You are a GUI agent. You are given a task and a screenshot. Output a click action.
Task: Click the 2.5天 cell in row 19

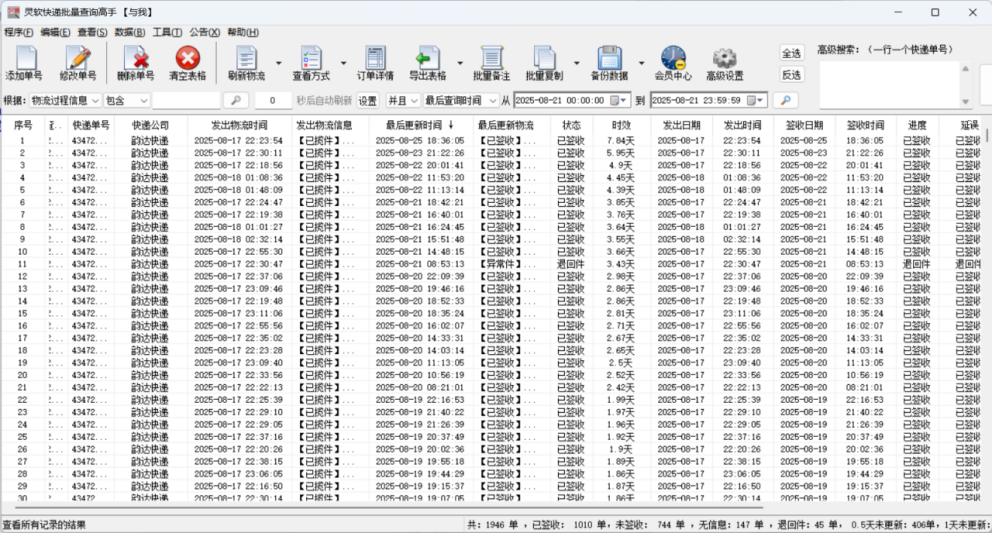coord(621,363)
